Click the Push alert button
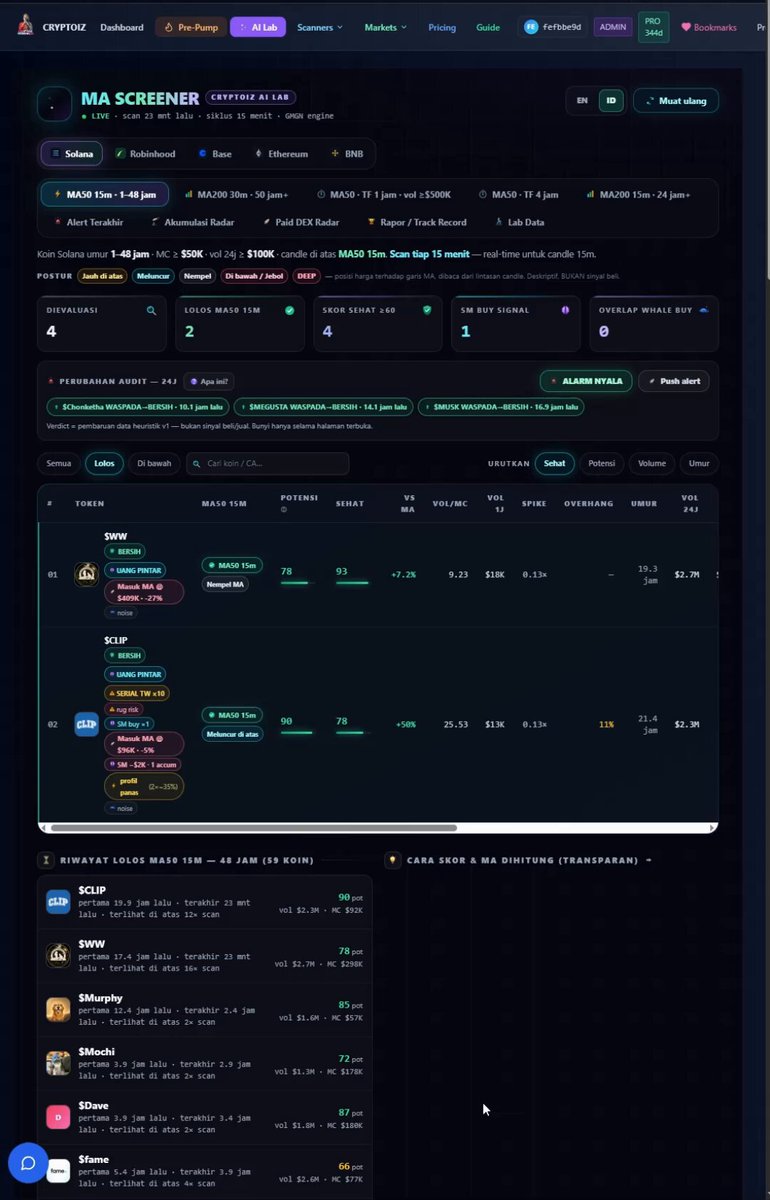The width and height of the screenshot is (770, 1200). [x=674, y=381]
